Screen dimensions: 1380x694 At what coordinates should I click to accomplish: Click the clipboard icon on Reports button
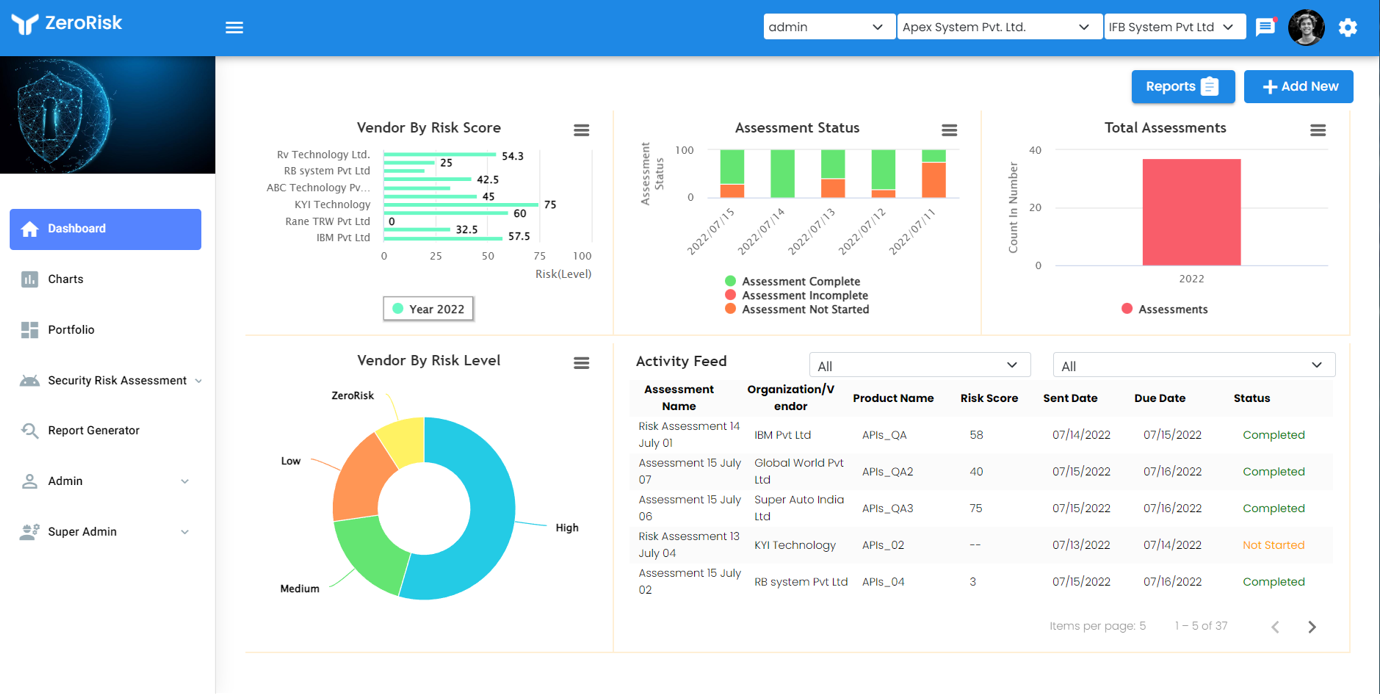click(x=1210, y=87)
